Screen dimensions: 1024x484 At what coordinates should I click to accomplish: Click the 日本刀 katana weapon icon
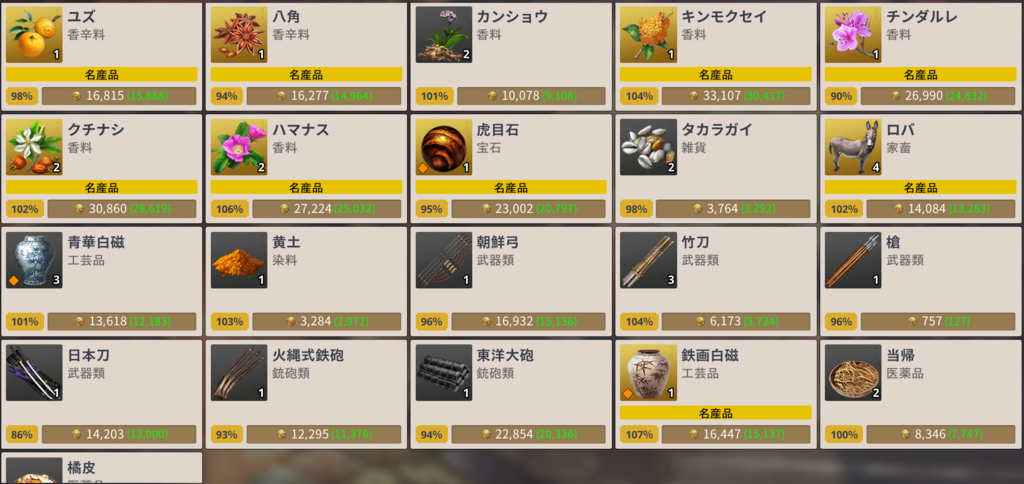coord(34,372)
